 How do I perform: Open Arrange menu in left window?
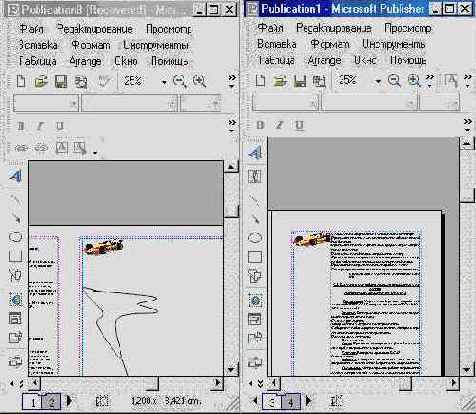click(85, 61)
